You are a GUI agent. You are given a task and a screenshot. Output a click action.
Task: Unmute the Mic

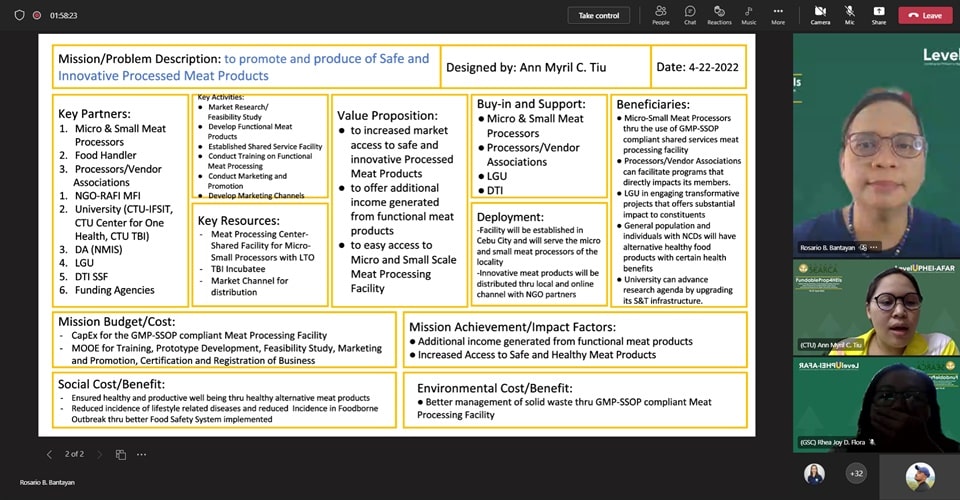(849, 14)
